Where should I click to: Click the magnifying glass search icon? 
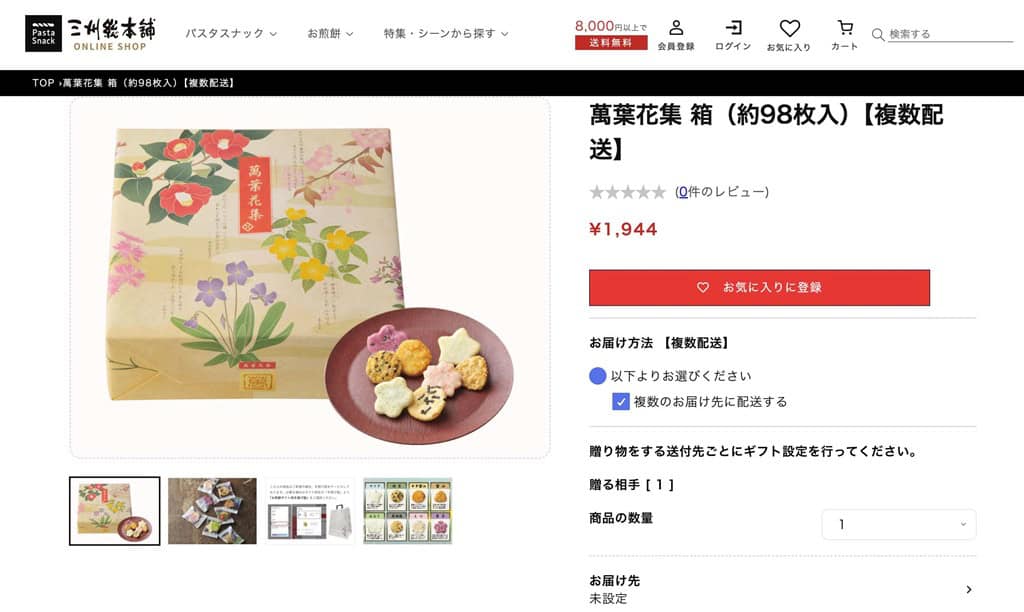point(878,34)
